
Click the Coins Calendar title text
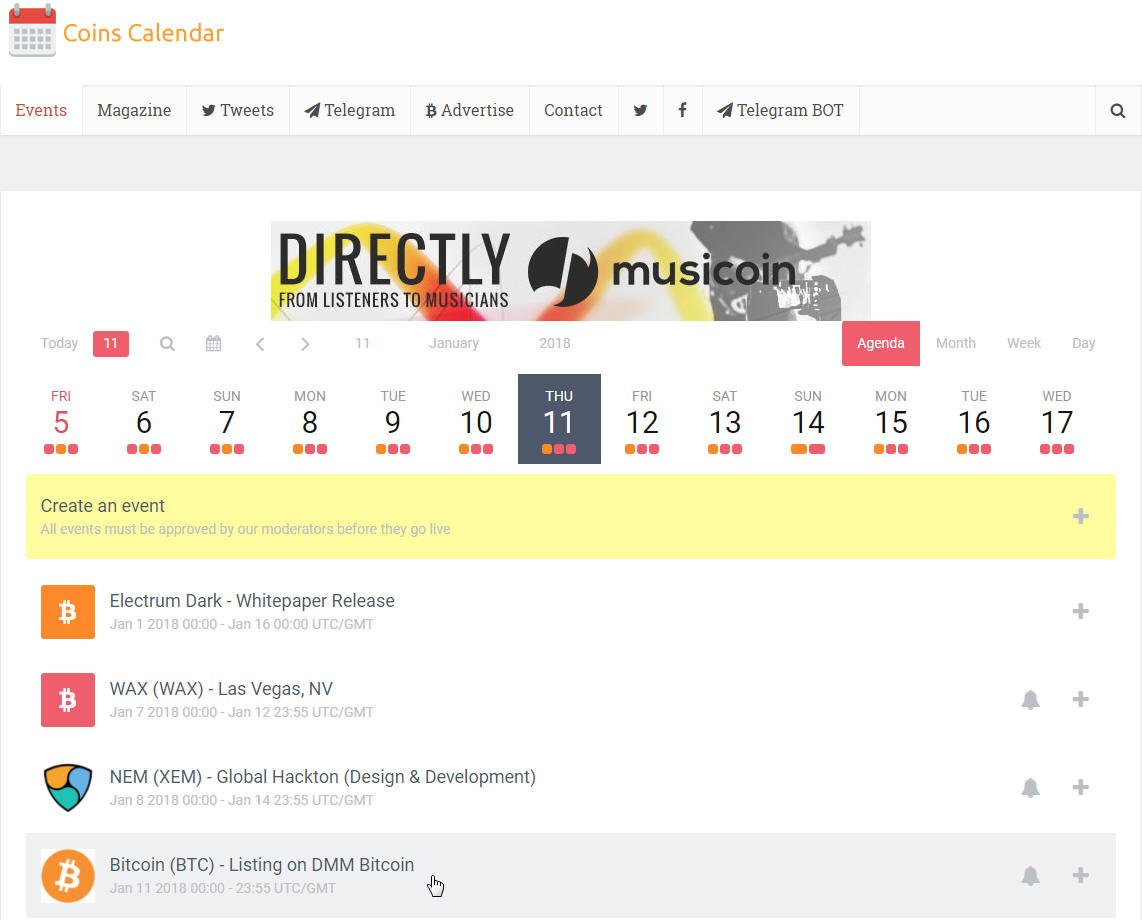click(x=143, y=33)
